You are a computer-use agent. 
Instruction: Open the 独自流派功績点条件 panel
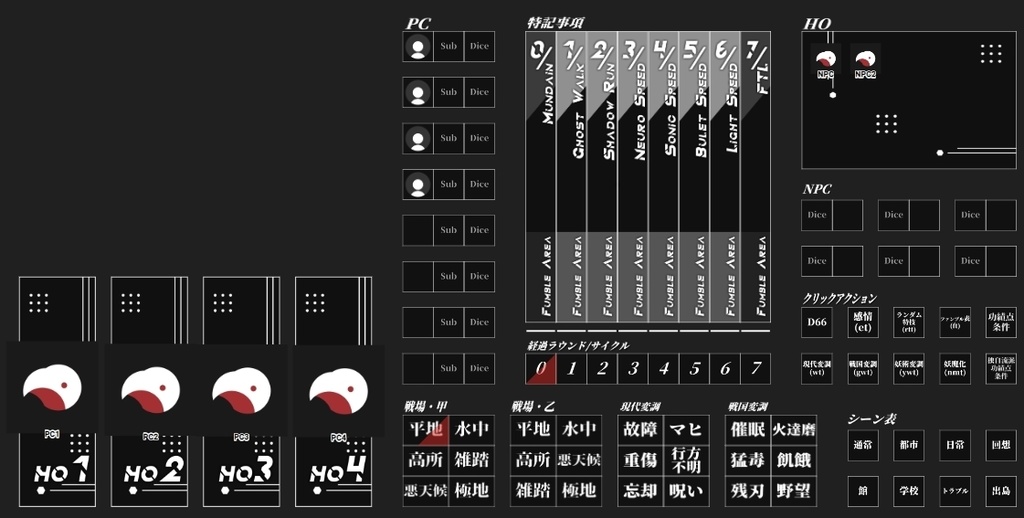[1001, 369]
